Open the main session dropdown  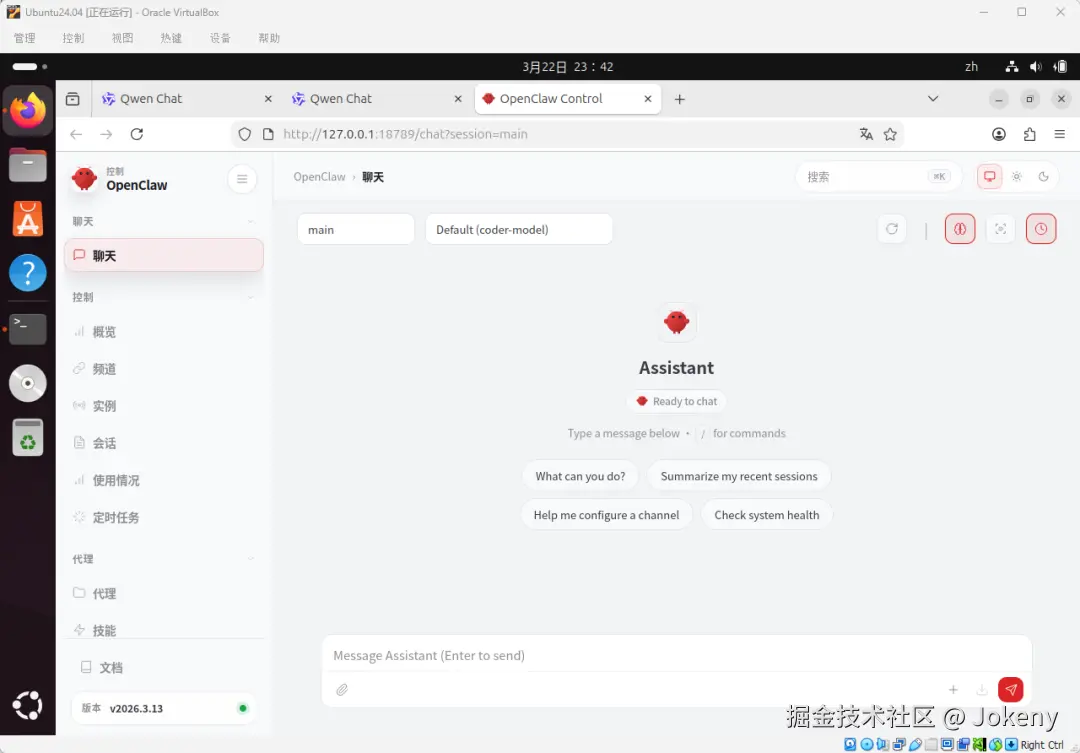tap(355, 229)
